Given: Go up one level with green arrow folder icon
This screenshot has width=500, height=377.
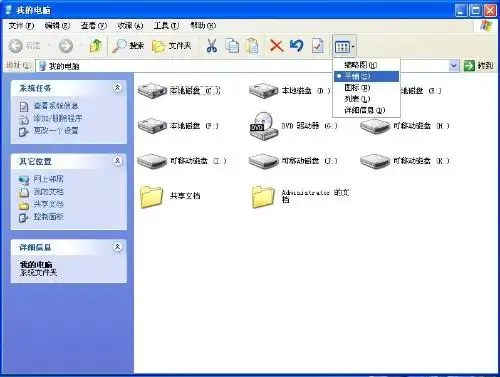Looking at the screenshot, I should pos(96,46).
